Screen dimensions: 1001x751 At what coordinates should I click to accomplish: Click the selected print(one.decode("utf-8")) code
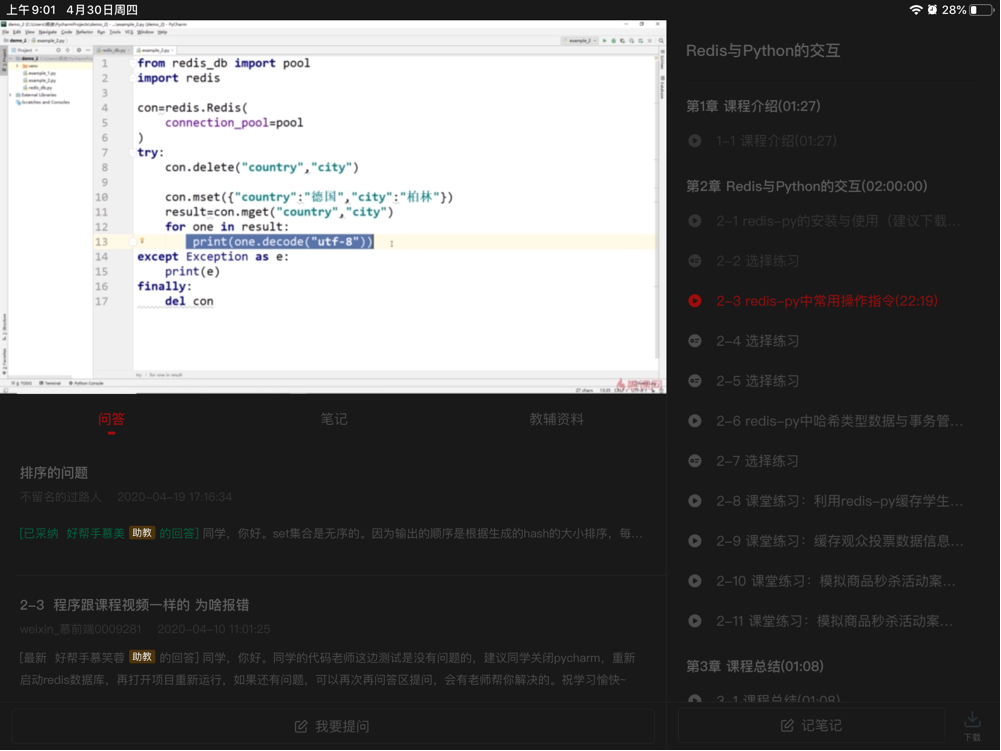280,241
